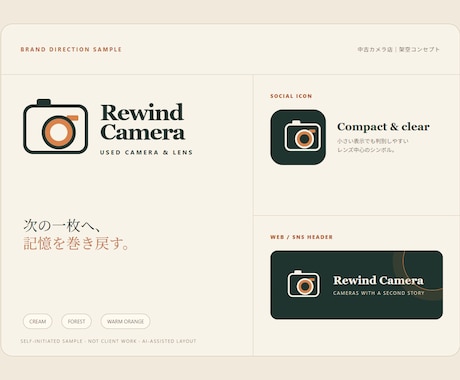Click the BRAND DIRECTION SAMPLE heading
Viewport: 460px width, 380px height.
click(71, 49)
